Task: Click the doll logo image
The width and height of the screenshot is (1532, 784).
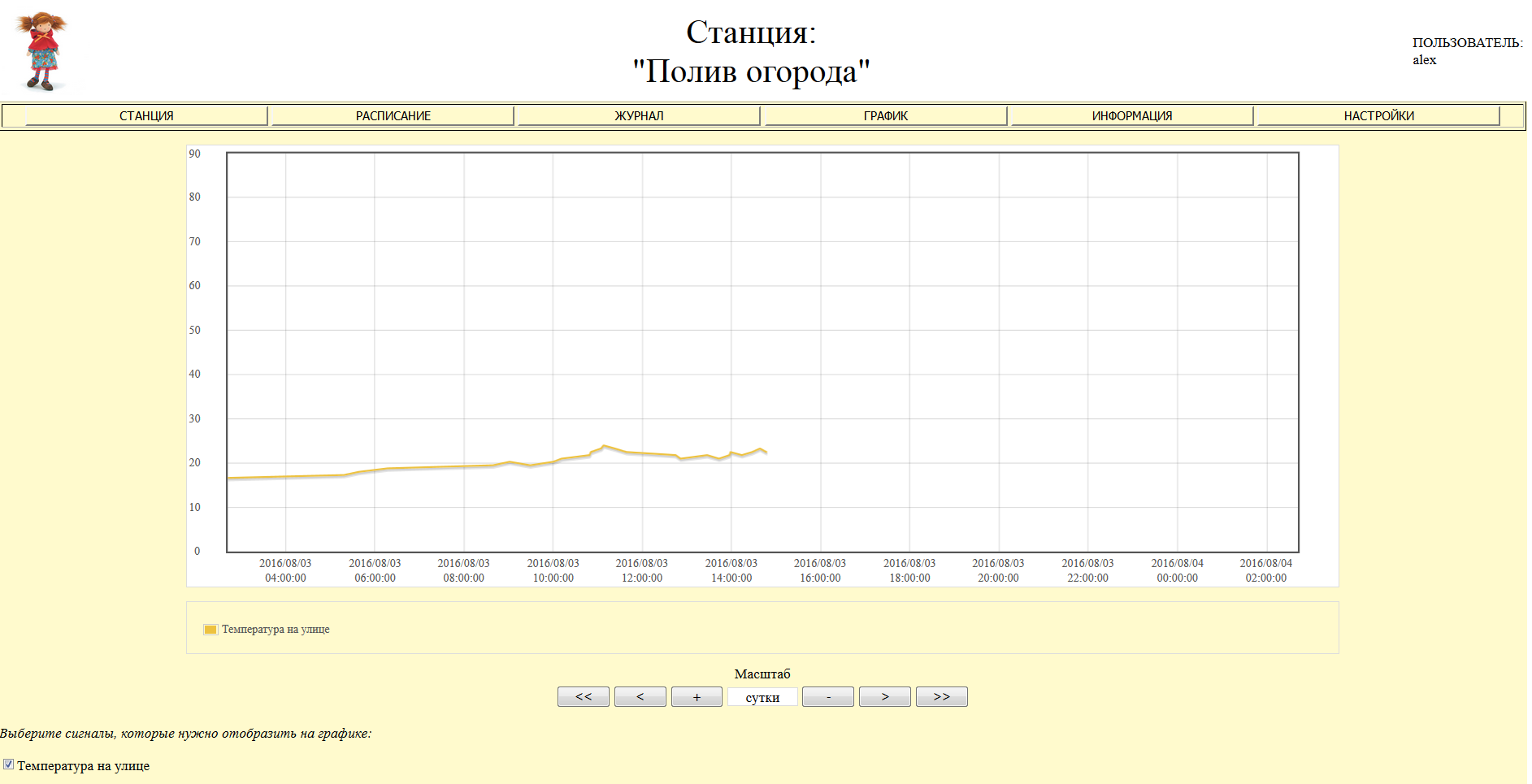Action: 42,50
